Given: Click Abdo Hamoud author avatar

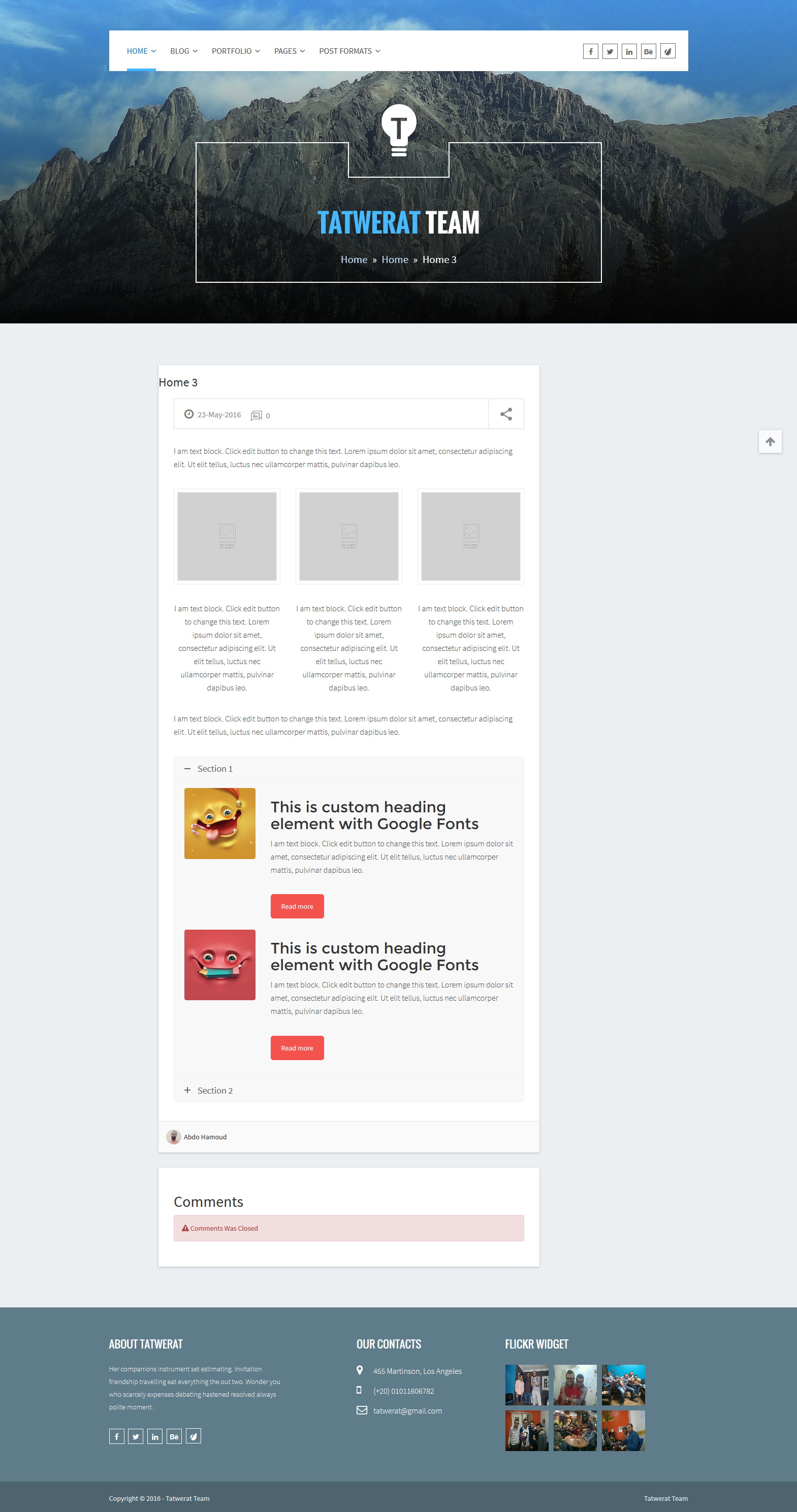Looking at the screenshot, I should click(173, 1137).
